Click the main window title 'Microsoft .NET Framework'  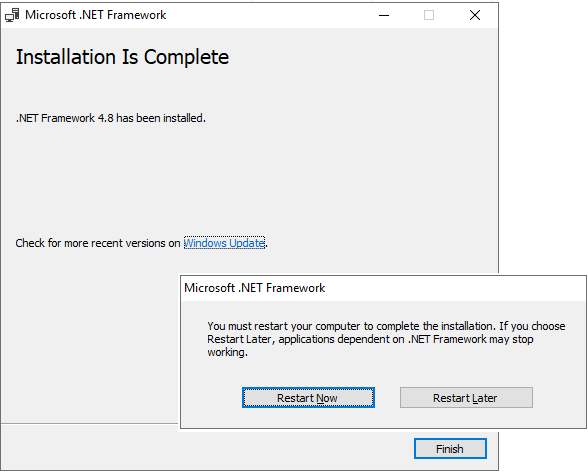click(96, 15)
